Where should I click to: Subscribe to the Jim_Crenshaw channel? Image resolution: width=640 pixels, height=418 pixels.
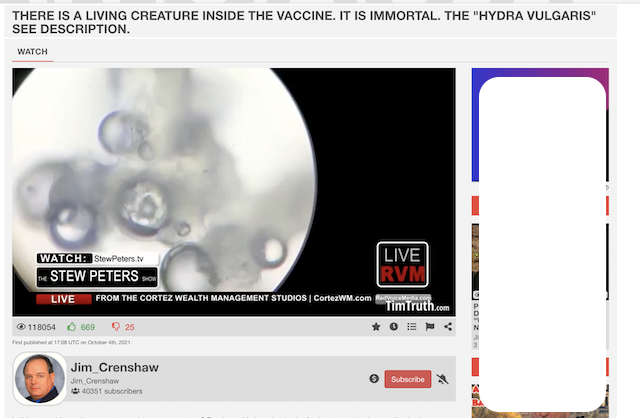(x=408, y=379)
